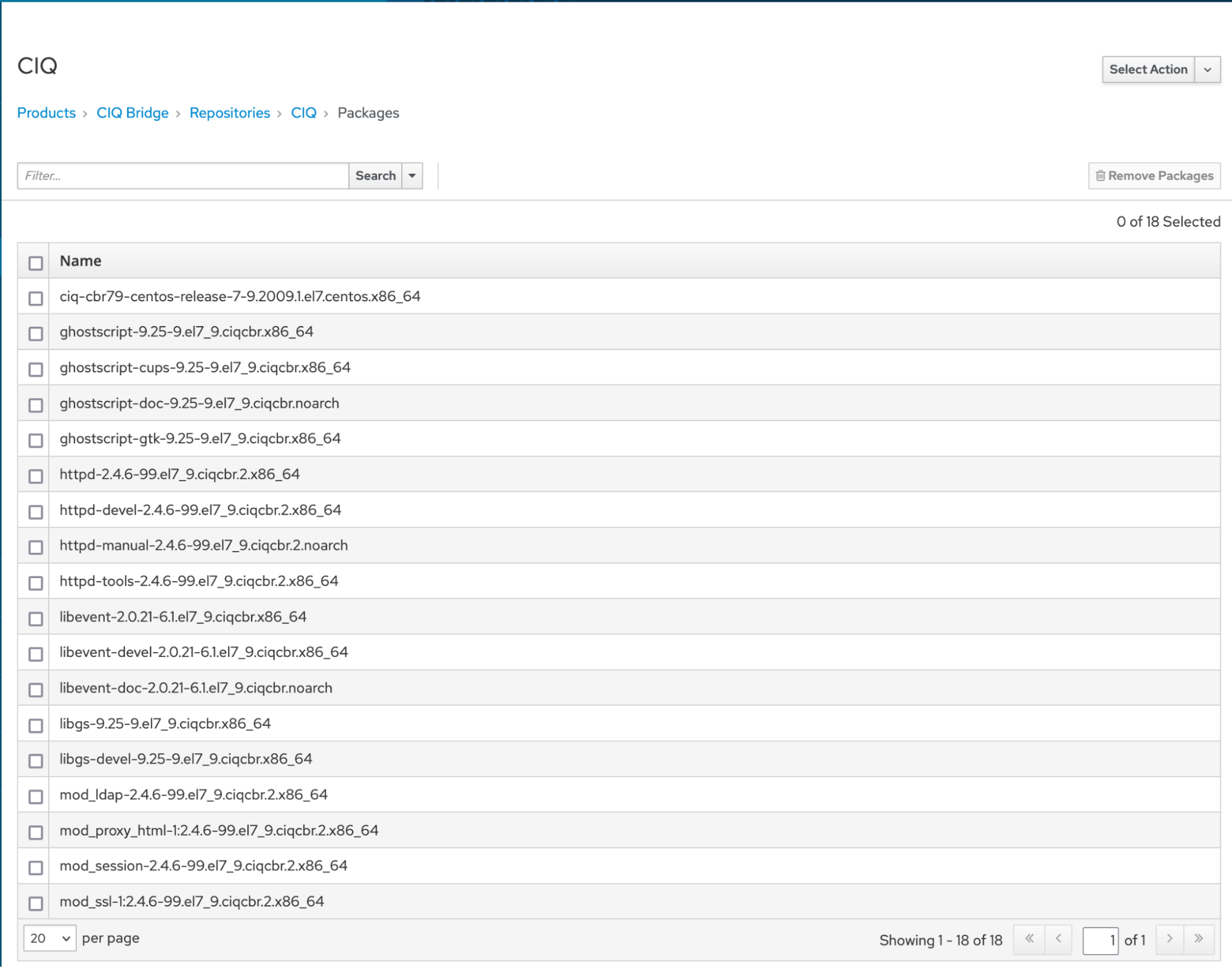
Task: Click the Filter text field
Action: [x=183, y=176]
